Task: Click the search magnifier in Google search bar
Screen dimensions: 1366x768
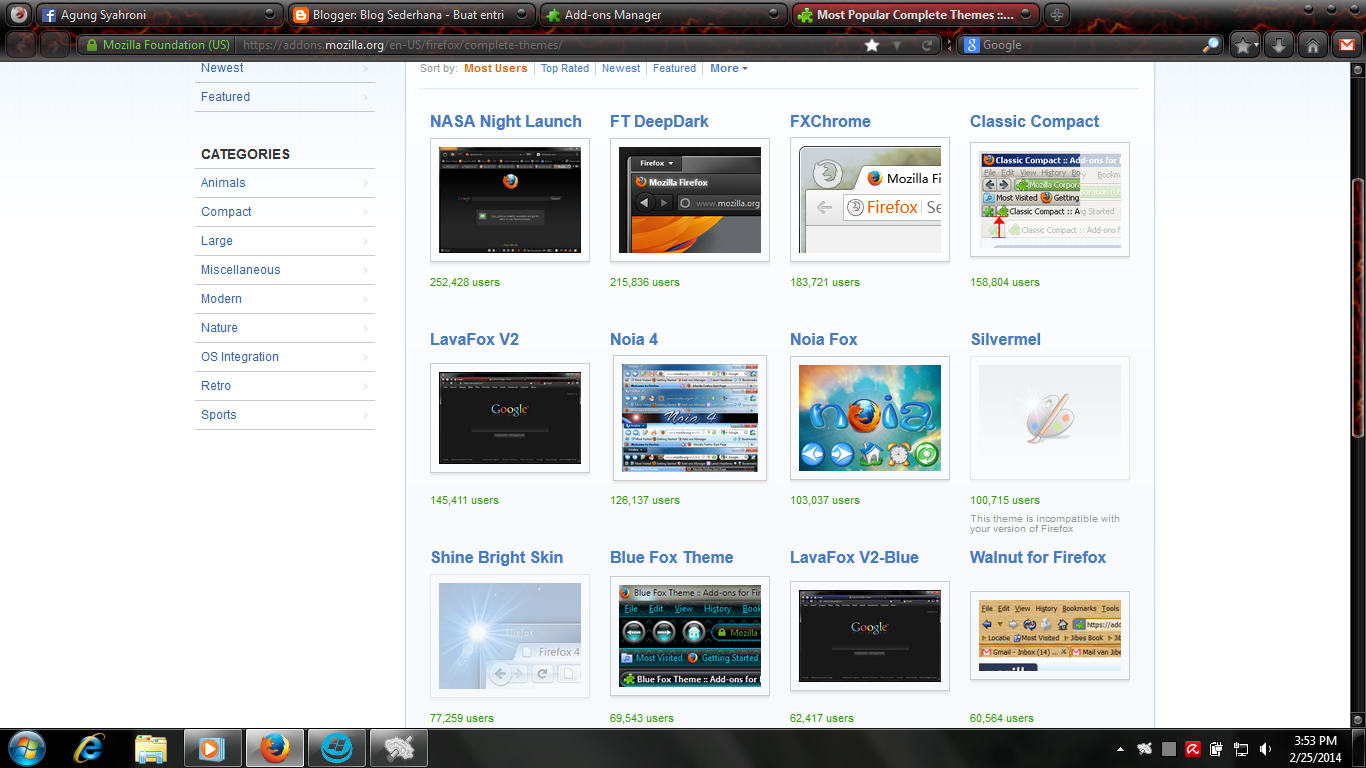Action: point(1211,45)
